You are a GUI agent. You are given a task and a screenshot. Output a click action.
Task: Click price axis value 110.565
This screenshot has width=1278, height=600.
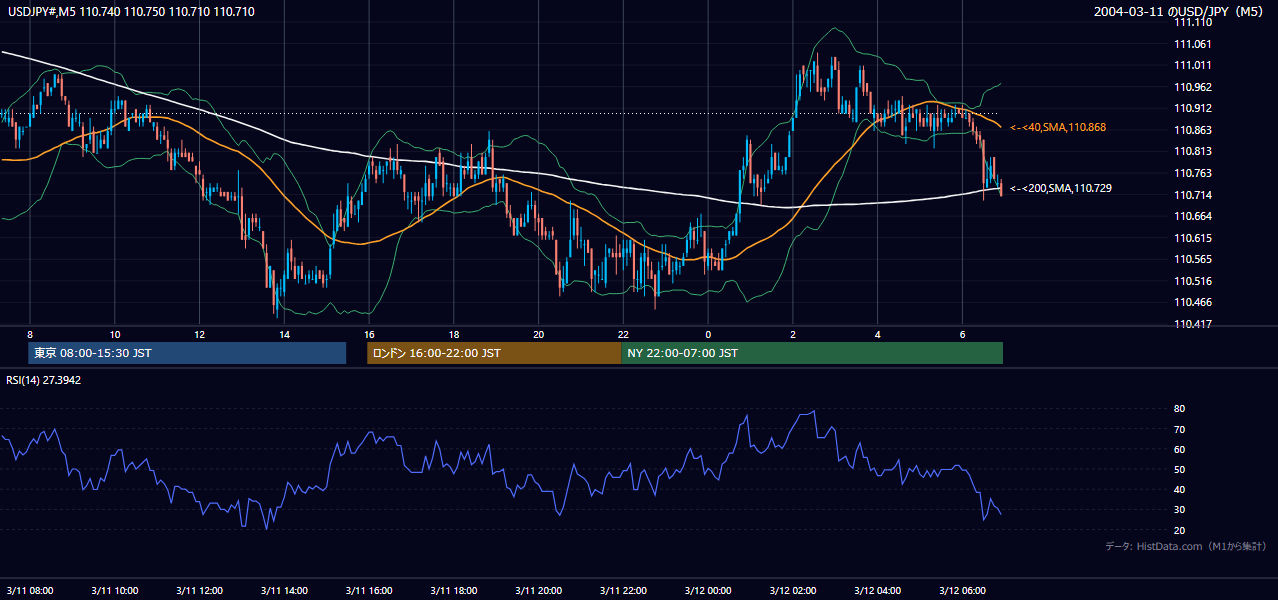click(1192, 259)
